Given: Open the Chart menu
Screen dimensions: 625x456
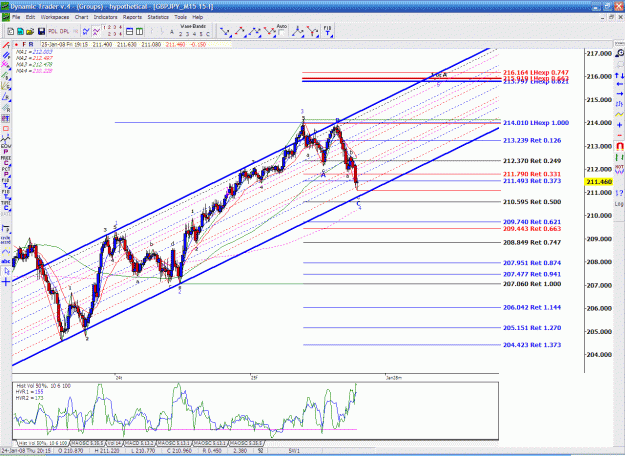Looking at the screenshot, I should (x=81, y=17).
